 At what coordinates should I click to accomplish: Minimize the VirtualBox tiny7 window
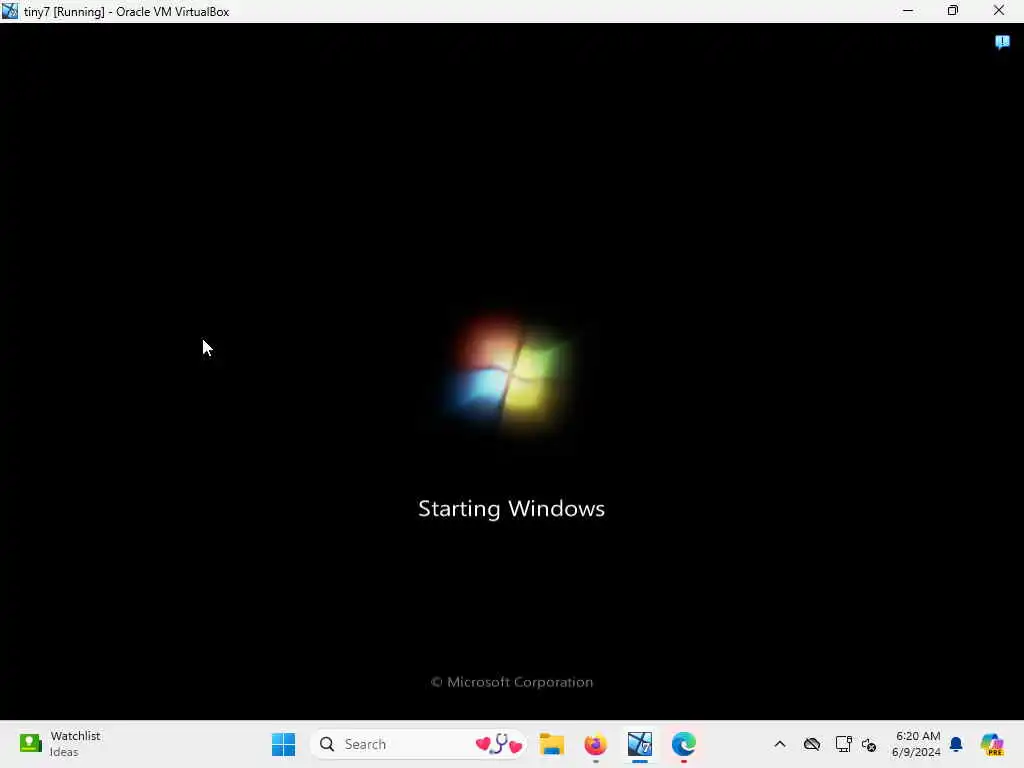908,11
